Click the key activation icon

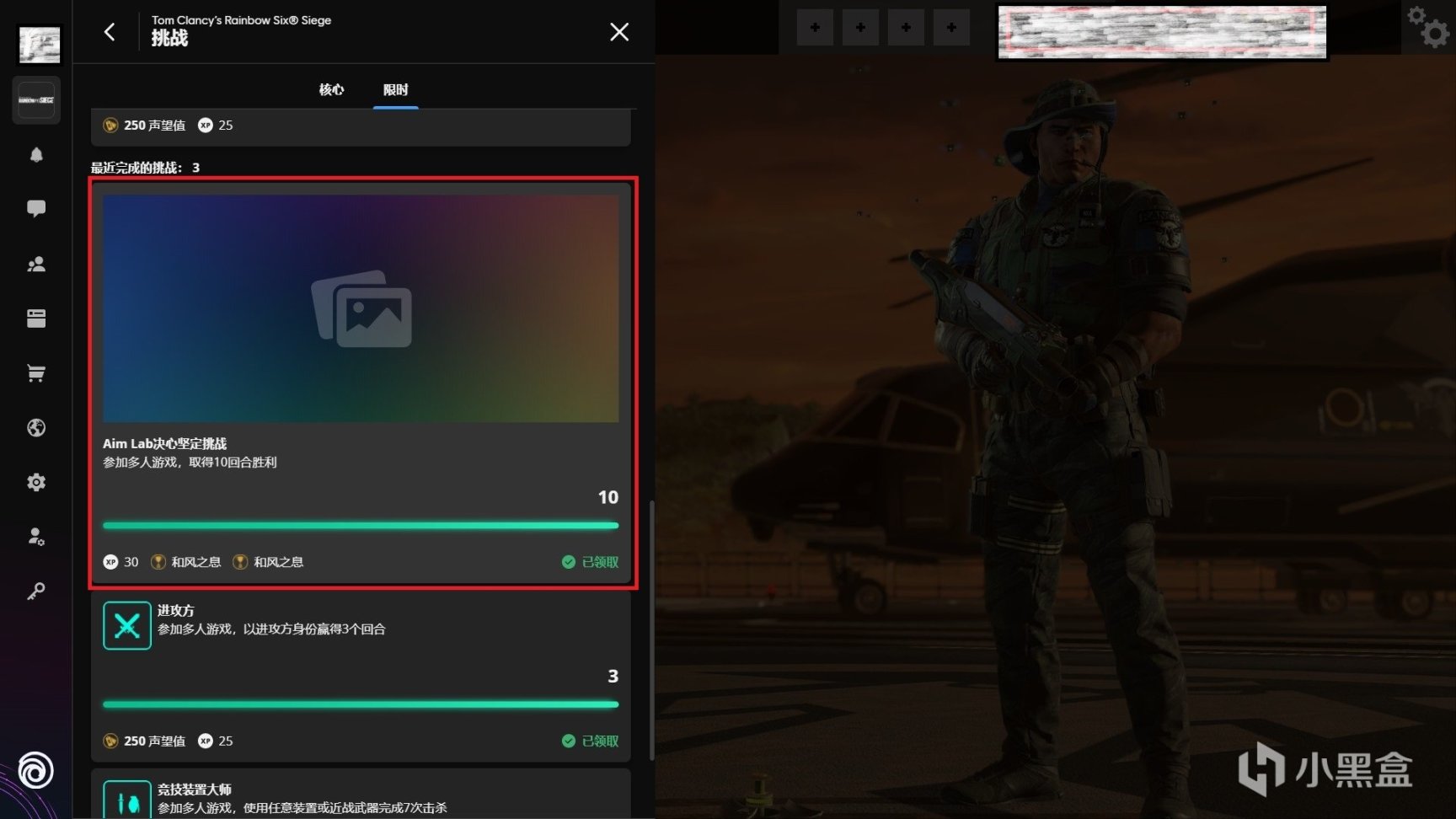pos(36,591)
